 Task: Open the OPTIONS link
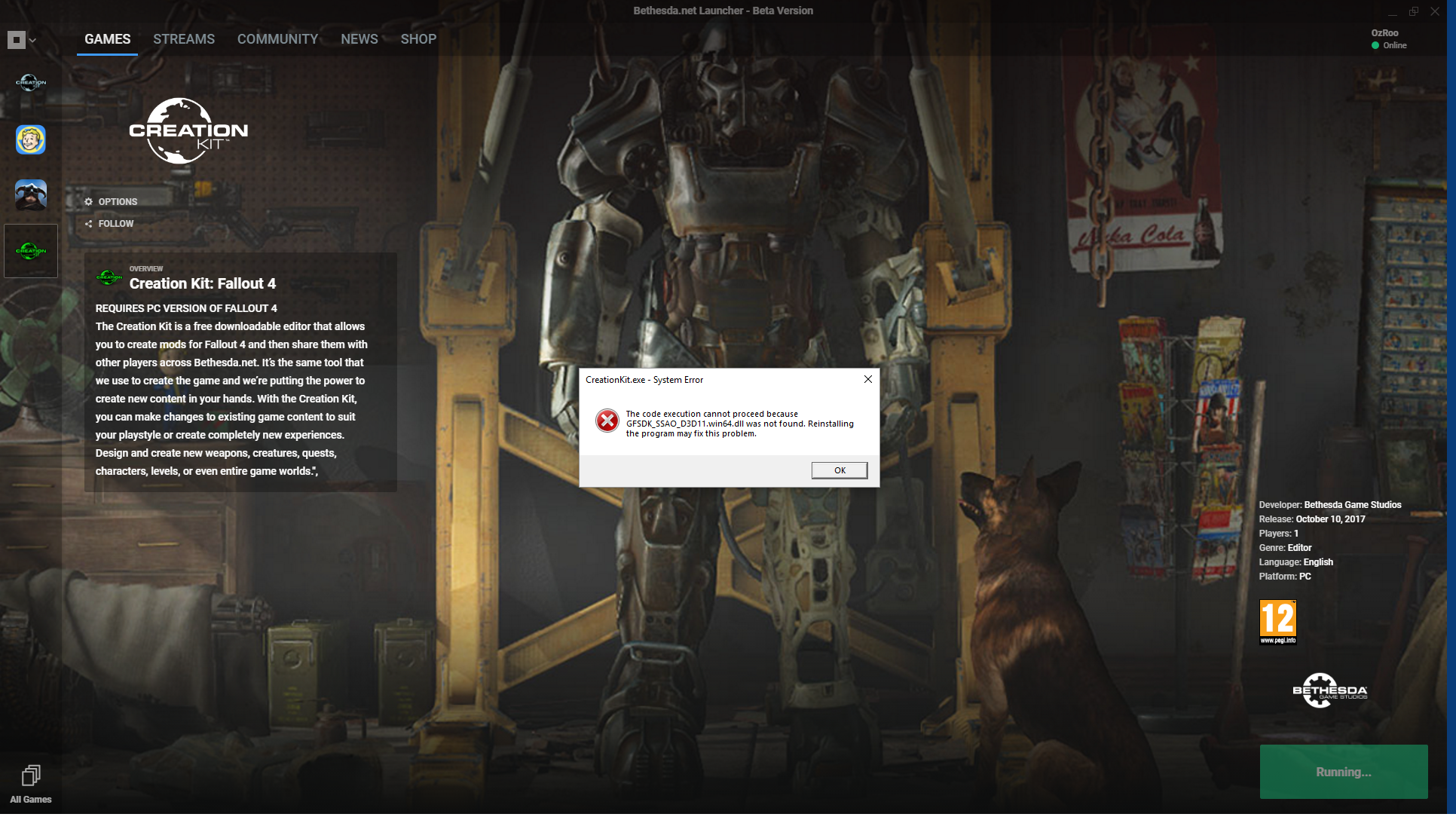[x=118, y=202]
